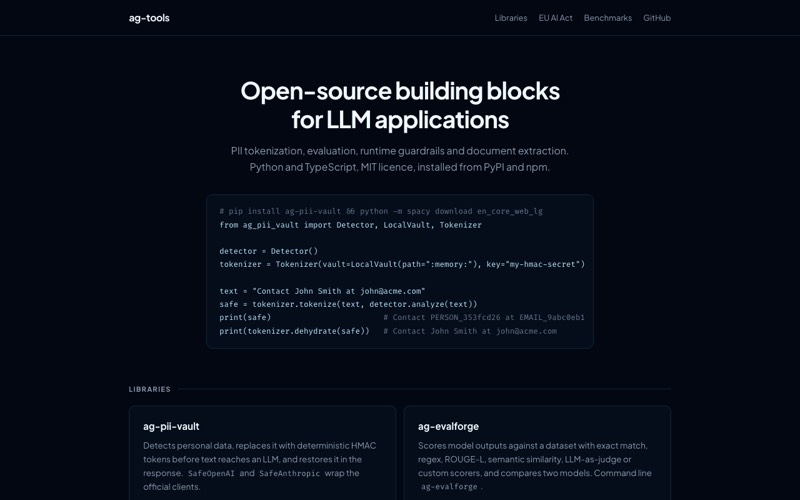Open the EU AI Act nav link
The height and width of the screenshot is (500, 800).
click(556, 18)
